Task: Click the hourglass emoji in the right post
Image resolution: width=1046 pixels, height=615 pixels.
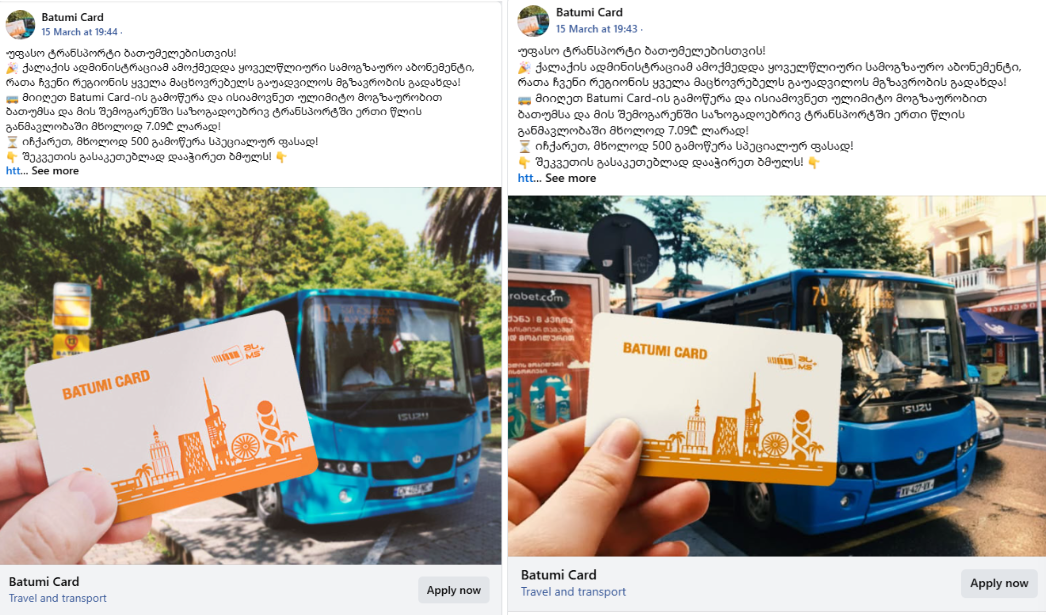Action: pyautogui.click(x=524, y=146)
